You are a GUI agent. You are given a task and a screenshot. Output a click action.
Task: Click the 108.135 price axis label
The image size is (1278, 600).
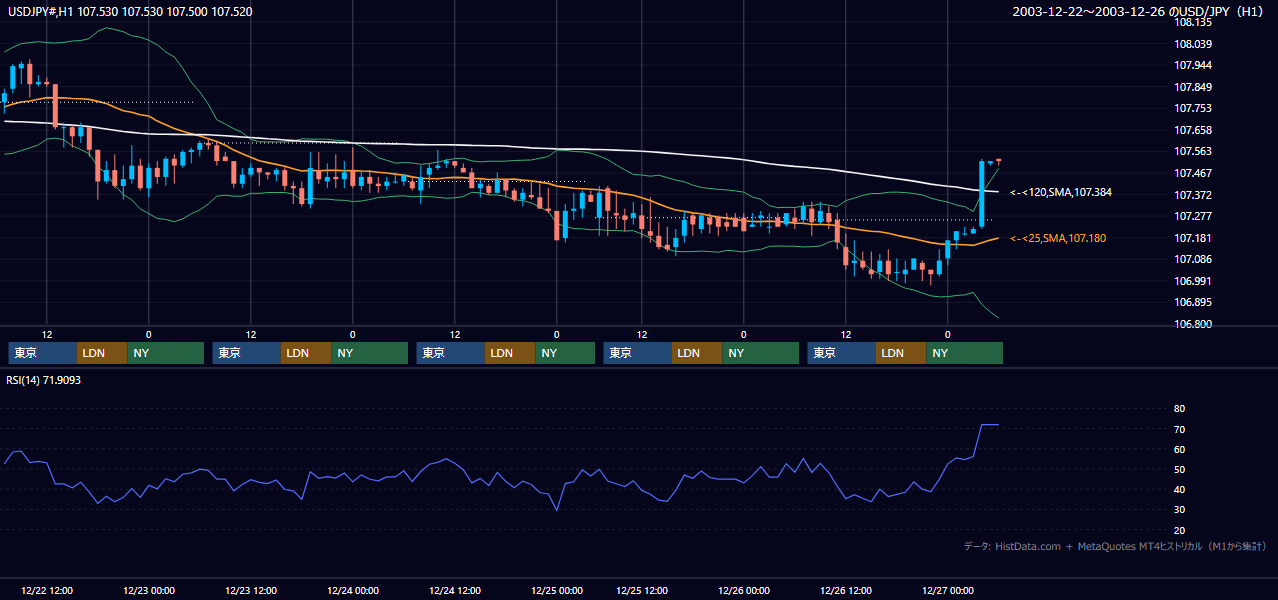1194,22
